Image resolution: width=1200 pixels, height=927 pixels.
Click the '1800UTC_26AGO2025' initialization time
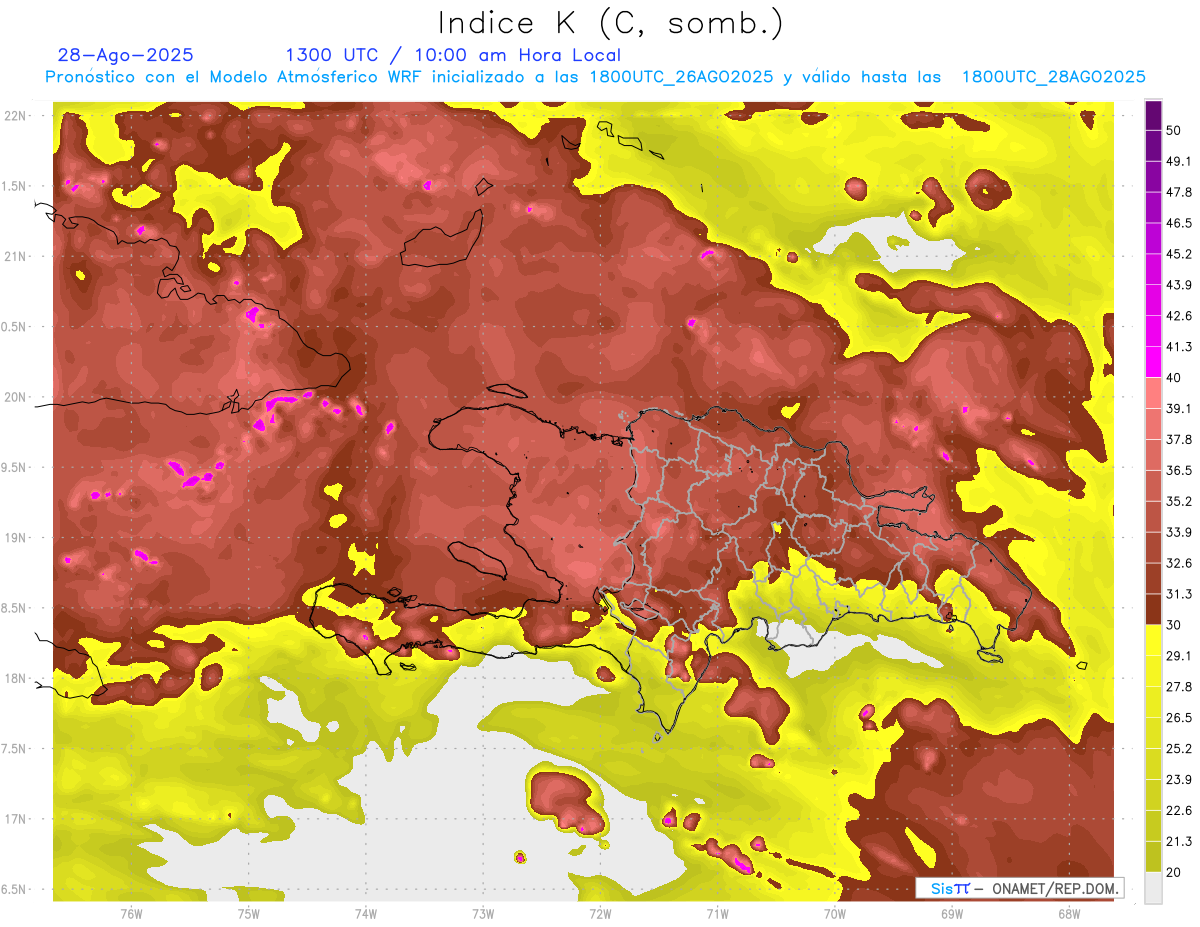[681, 77]
